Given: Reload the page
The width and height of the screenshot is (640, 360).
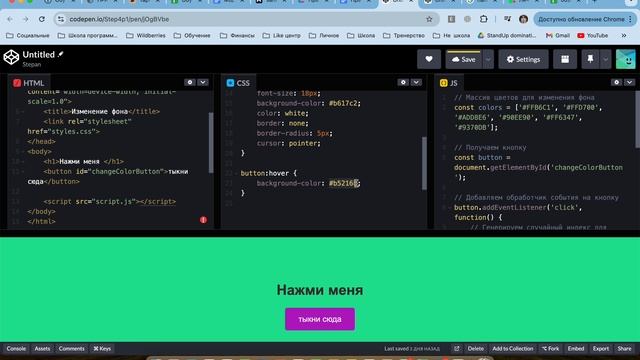Looking at the screenshot, I should (x=42, y=19).
